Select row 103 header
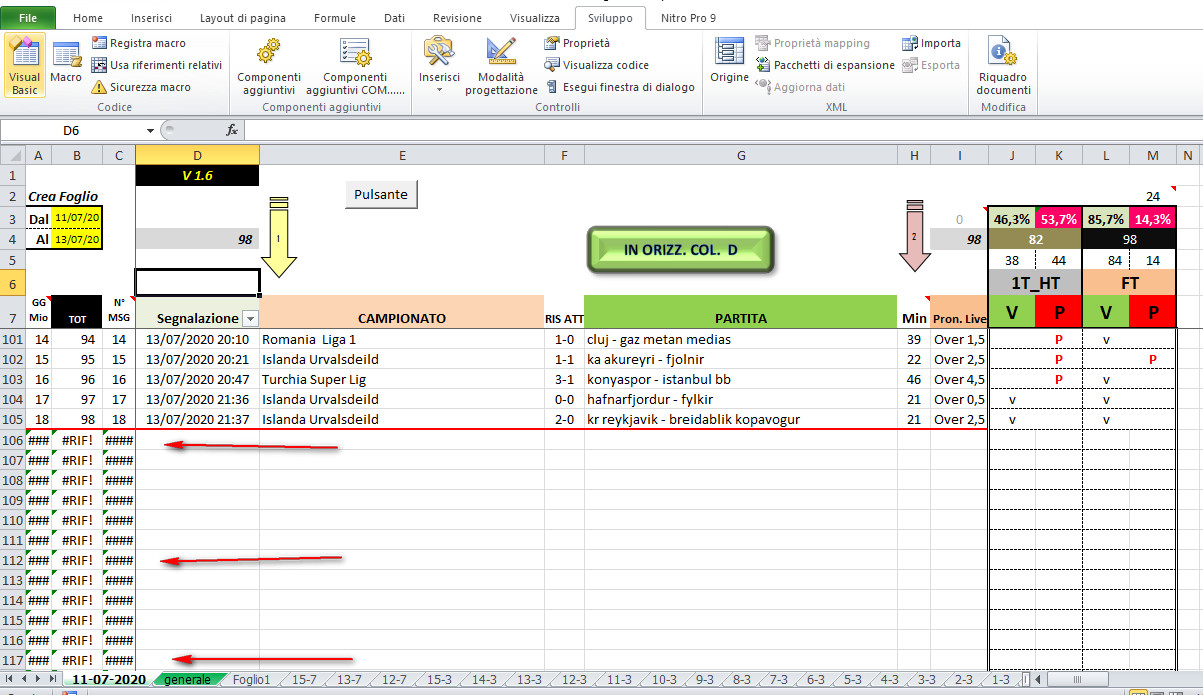 (13, 379)
